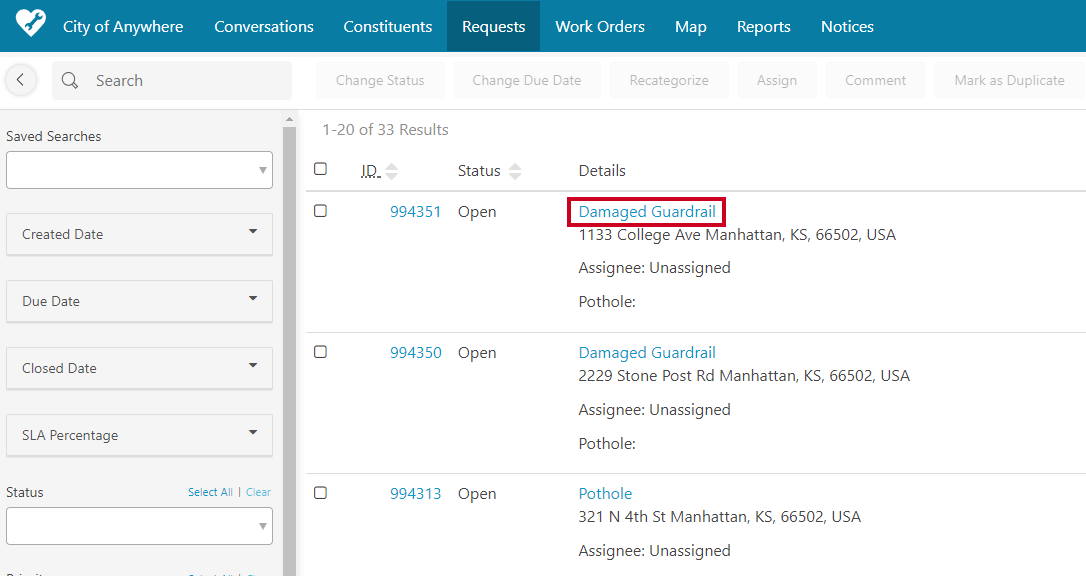This screenshot has width=1086, height=576.
Task: Click the Recategorize button
Action: [669, 80]
